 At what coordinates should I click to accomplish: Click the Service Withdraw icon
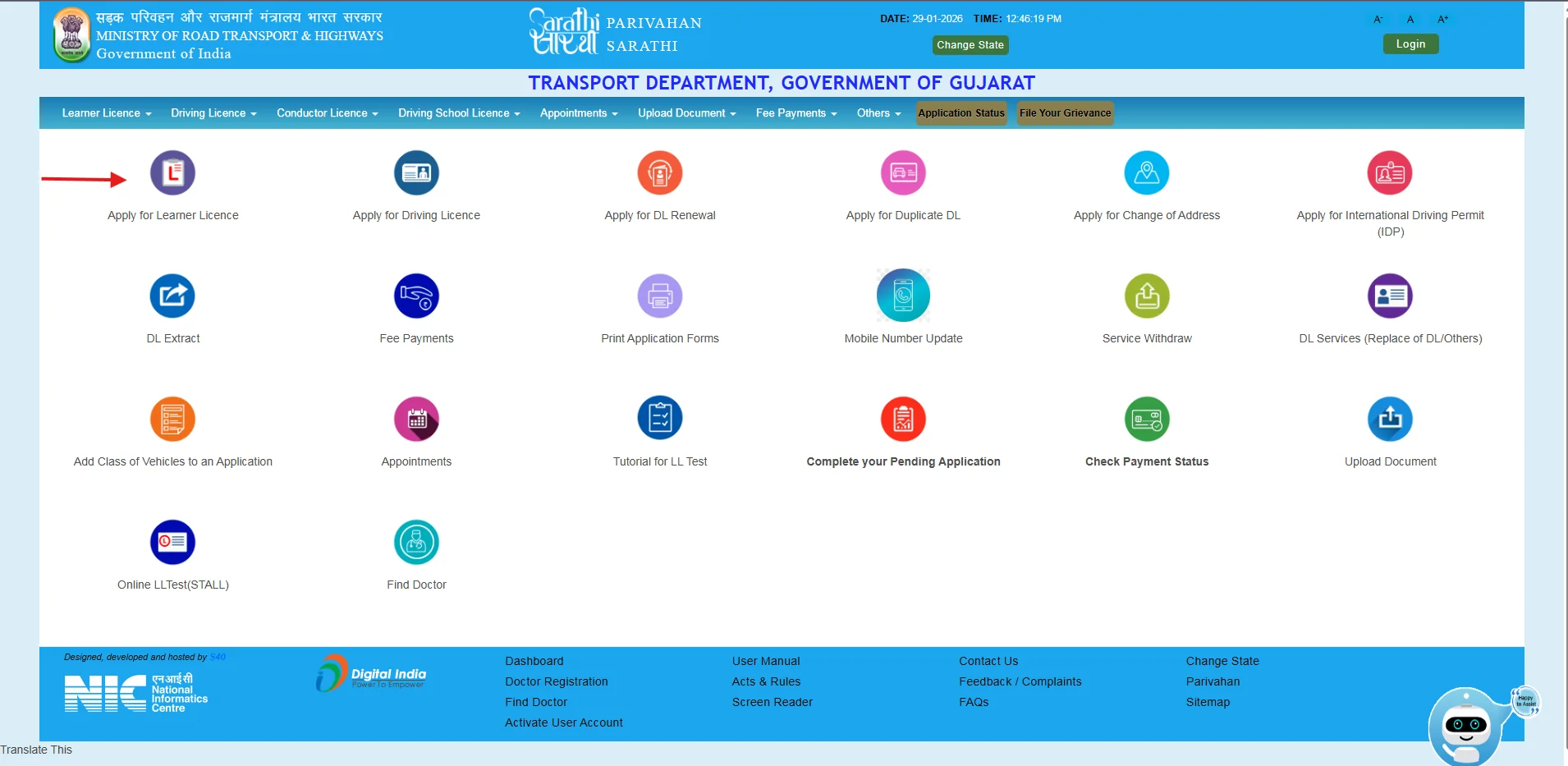tap(1146, 296)
